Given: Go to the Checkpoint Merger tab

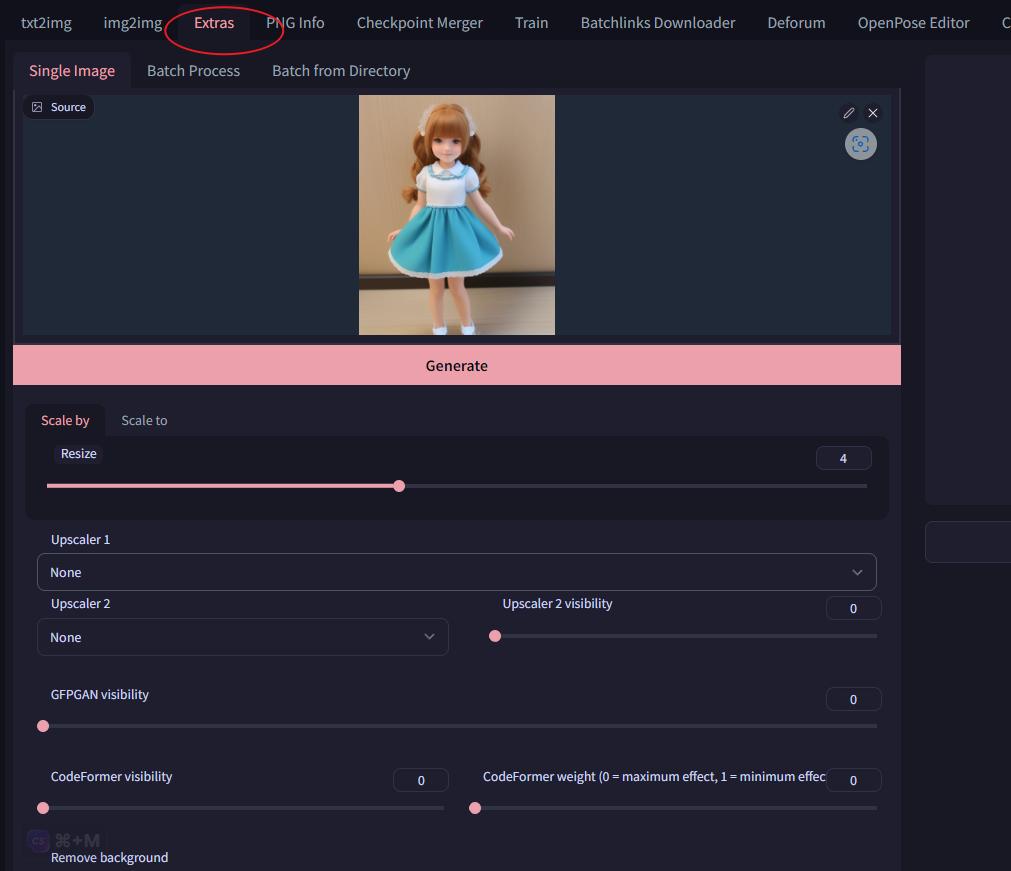Looking at the screenshot, I should tap(419, 23).
